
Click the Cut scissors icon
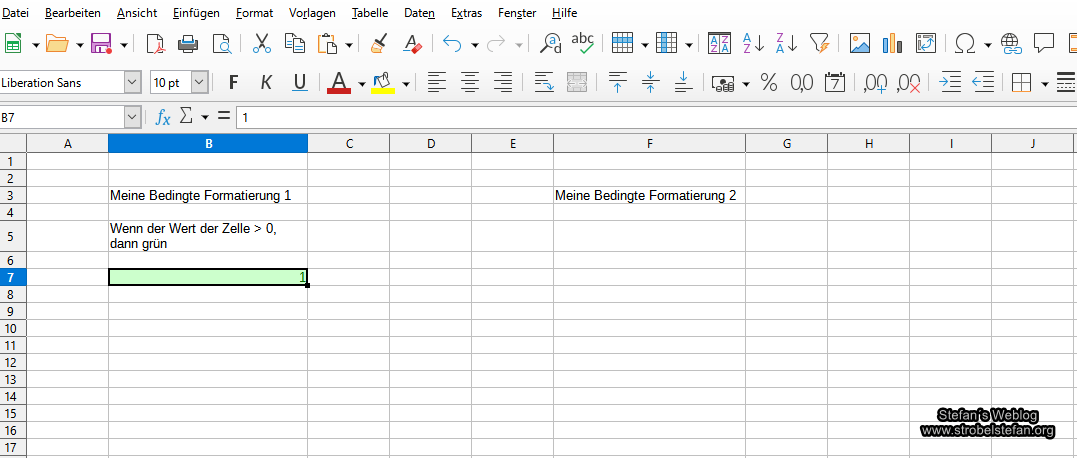(x=262, y=44)
